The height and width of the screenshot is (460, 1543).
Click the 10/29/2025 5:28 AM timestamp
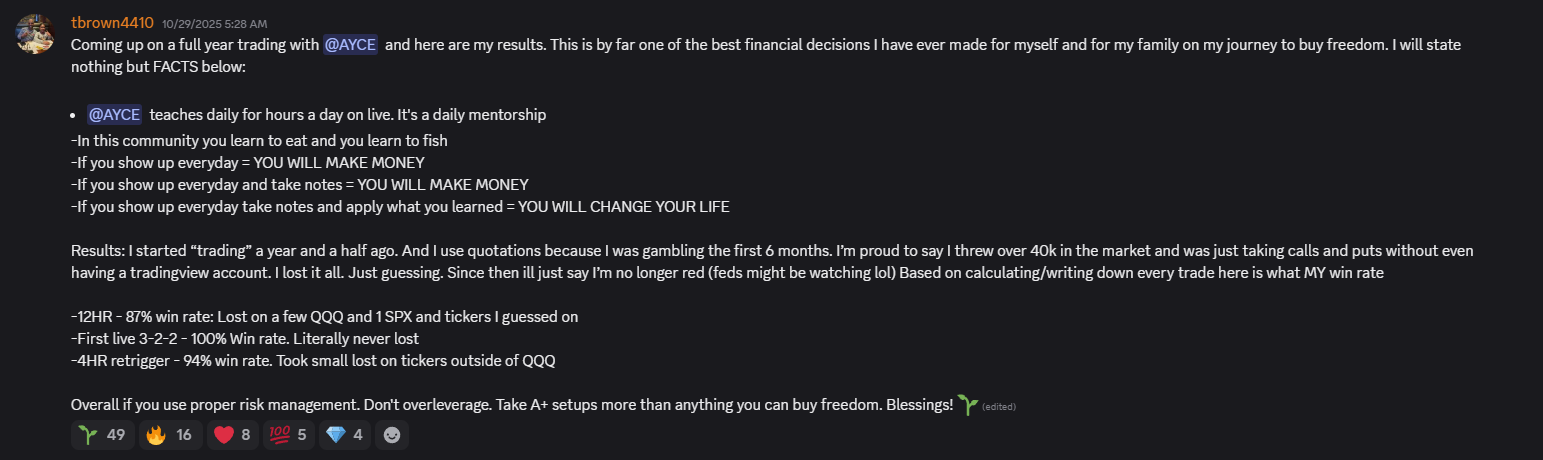pos(214,24)
